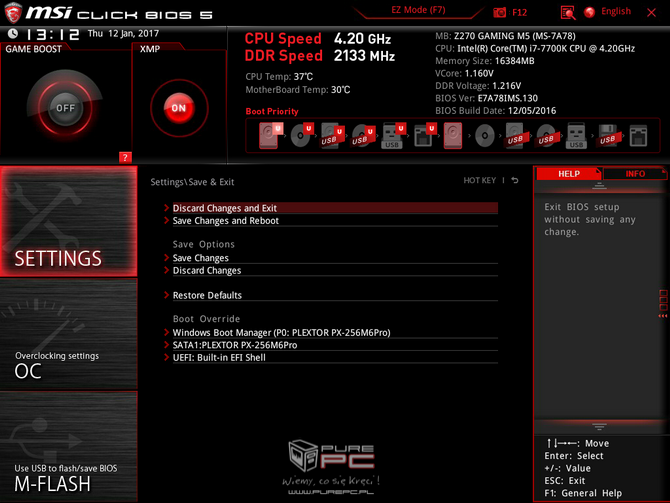Click the Memory Size 16384MB text

[x=485, y=61]
